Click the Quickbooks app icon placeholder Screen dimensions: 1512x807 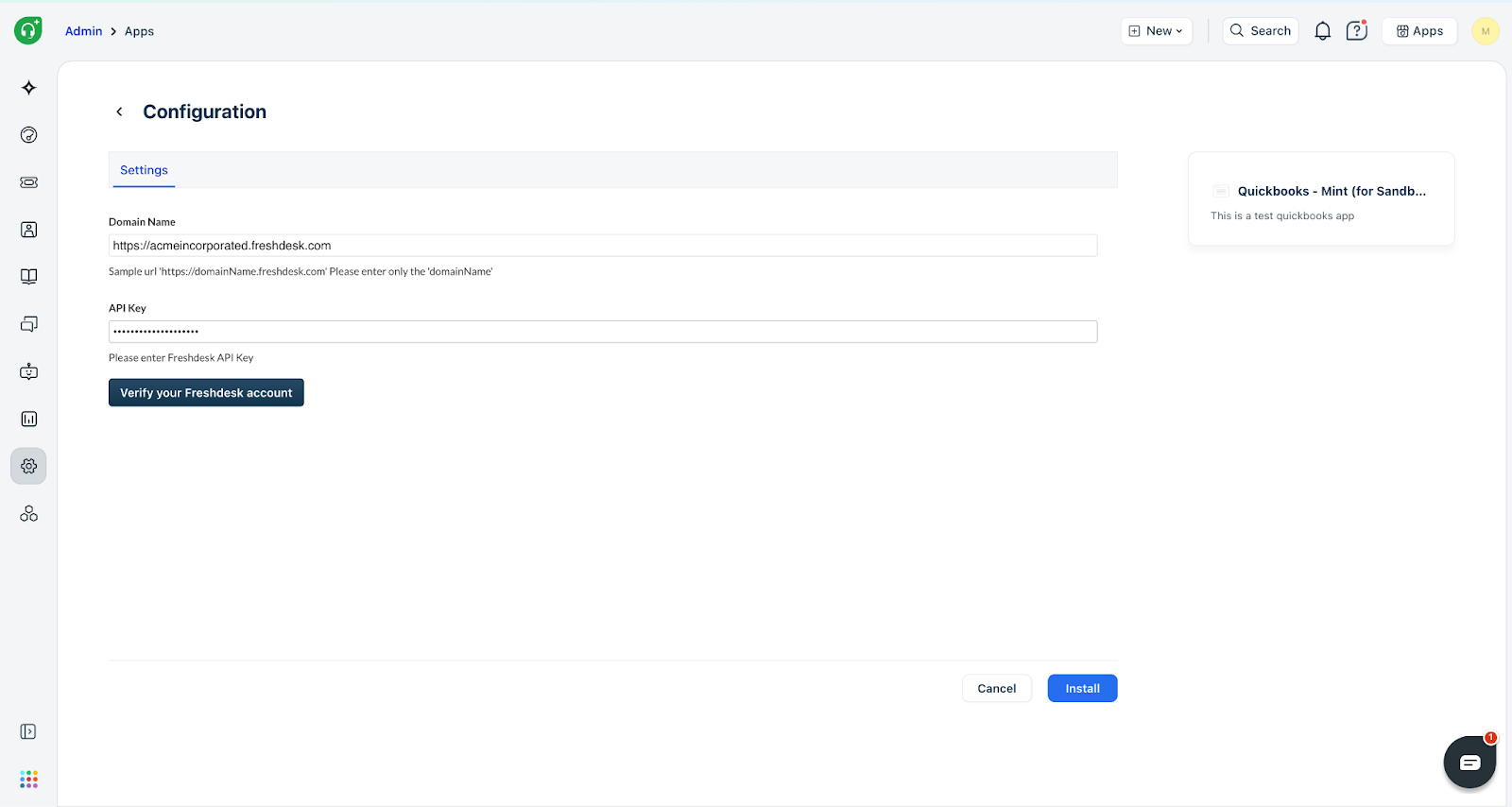click(x=1221, y=191)
